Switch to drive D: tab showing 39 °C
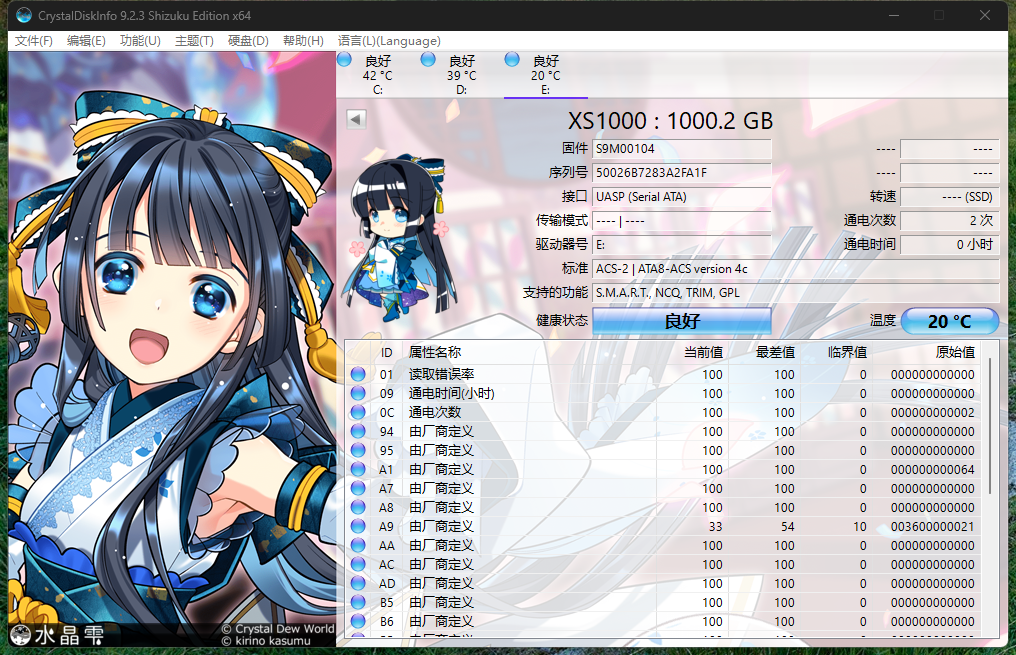Image resolution: width=1016 pixels, height=655 pixels. (x=461, y=75)
